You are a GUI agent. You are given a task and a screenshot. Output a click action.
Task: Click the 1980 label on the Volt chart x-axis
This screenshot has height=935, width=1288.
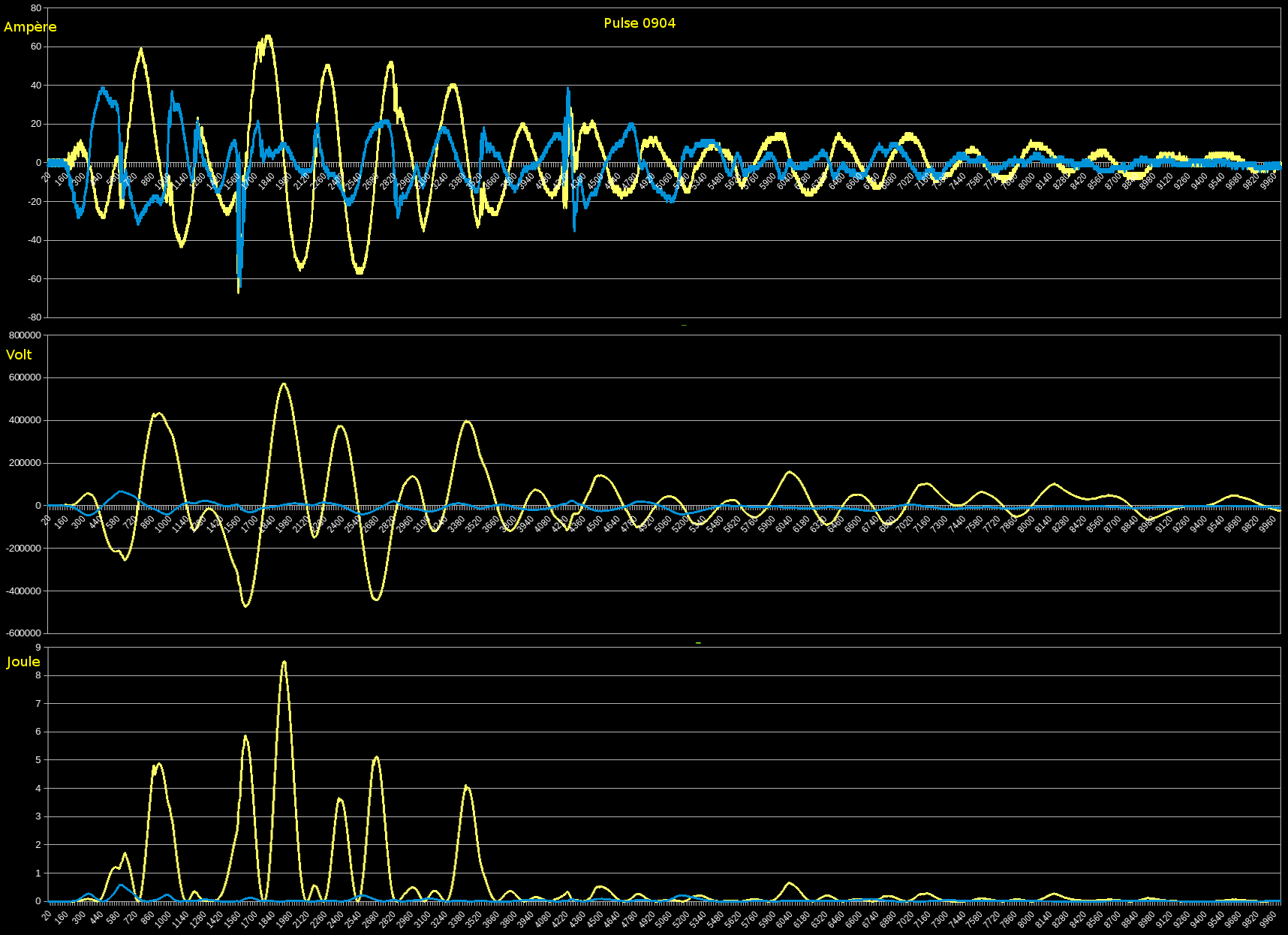(284, 524)
